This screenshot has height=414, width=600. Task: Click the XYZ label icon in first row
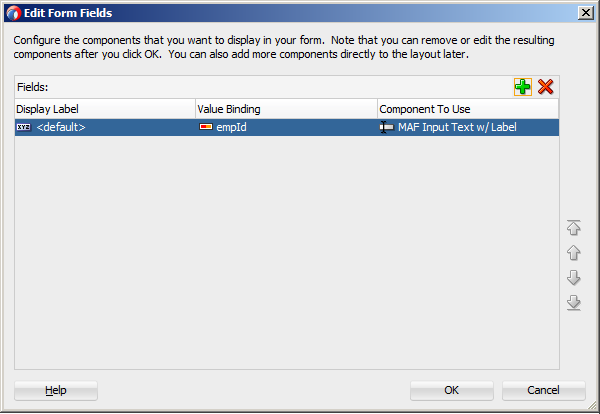[x=24, y=127]
